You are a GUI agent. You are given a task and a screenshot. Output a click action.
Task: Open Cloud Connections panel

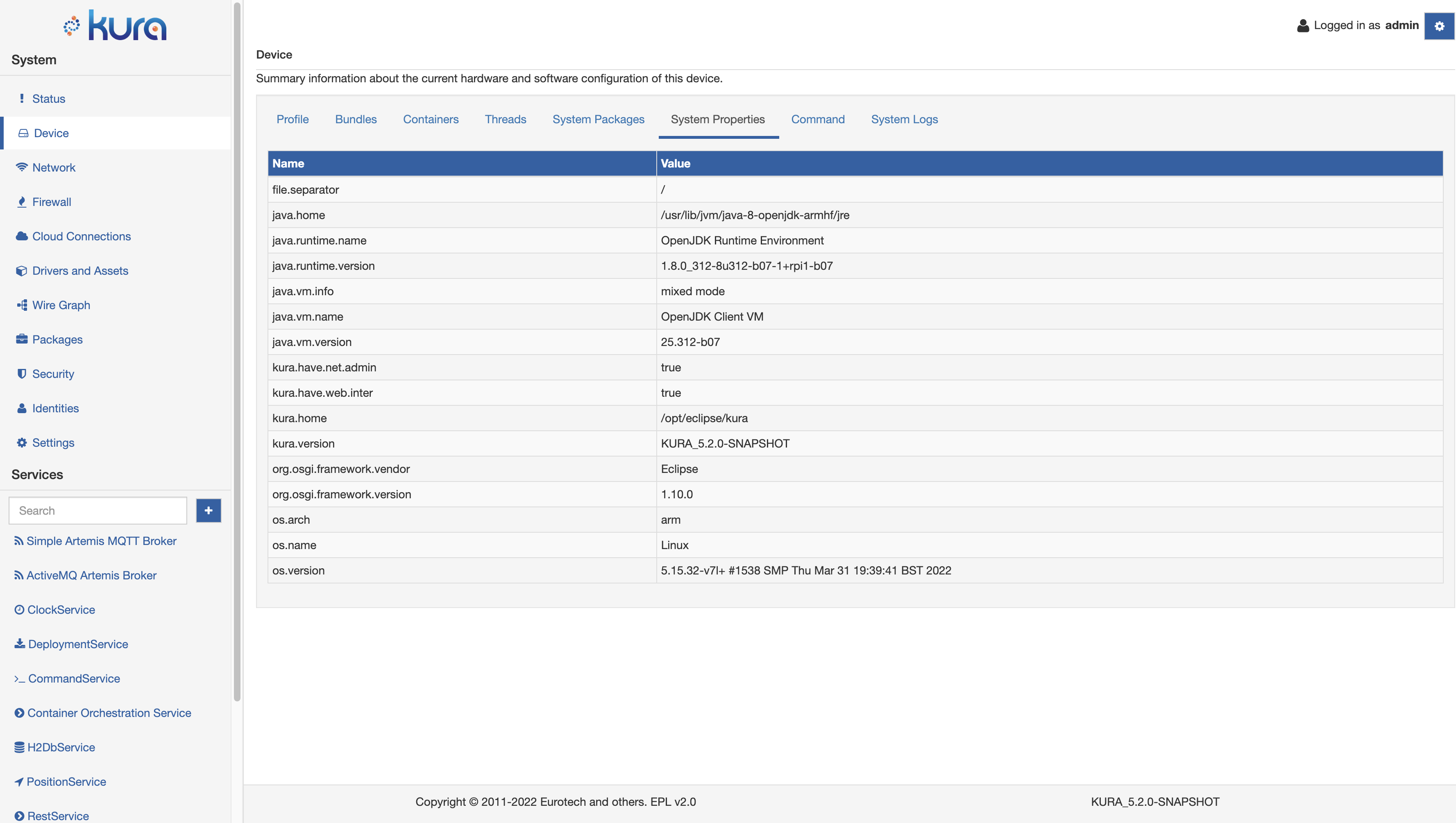coord(81,236)
